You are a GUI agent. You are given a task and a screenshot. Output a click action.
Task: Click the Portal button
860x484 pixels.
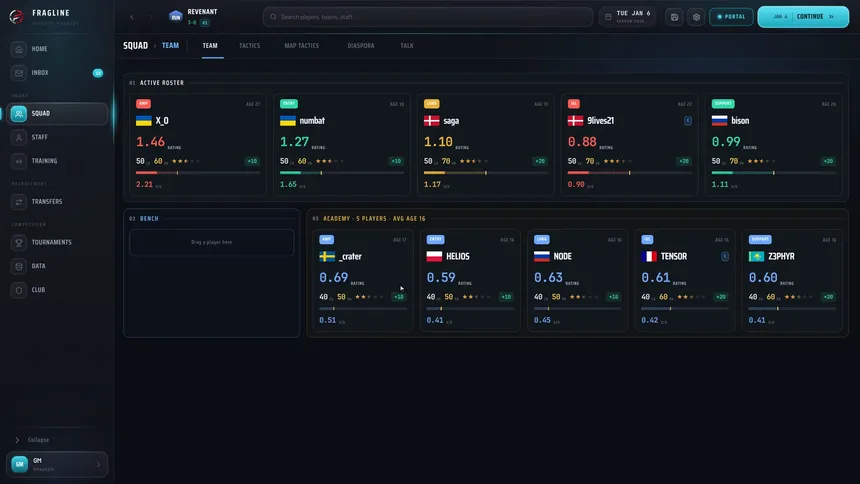point(731,17)
